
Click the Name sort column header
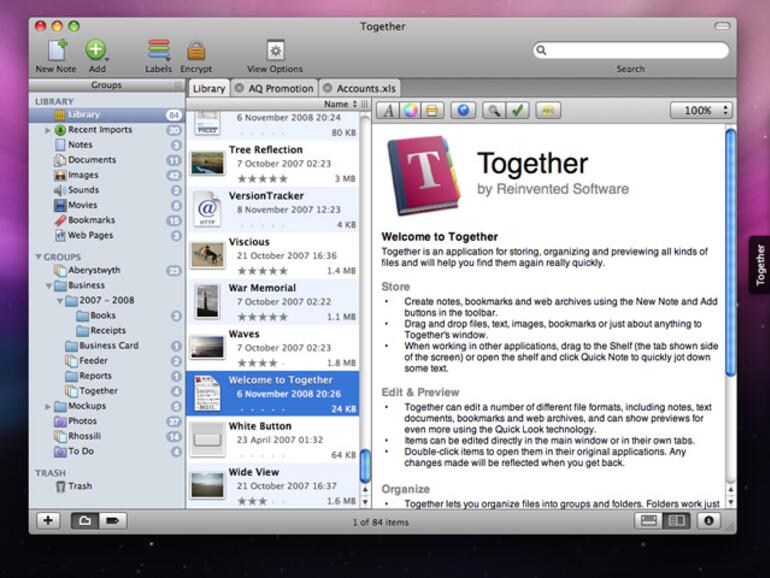click(273, 104)
